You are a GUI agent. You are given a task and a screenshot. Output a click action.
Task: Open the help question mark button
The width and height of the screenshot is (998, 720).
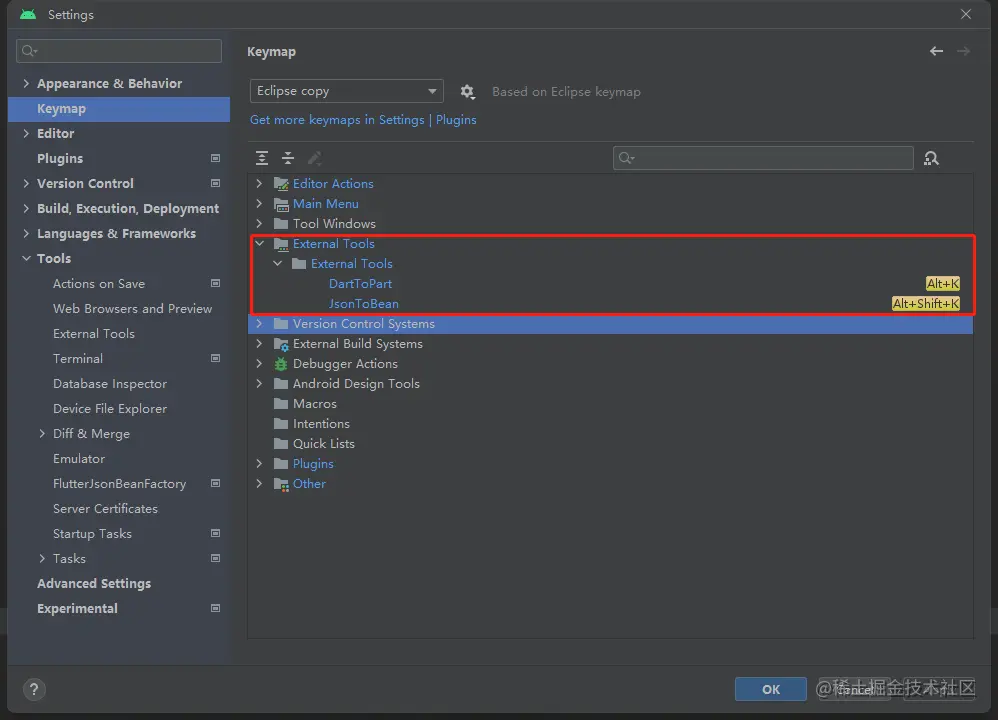[34, 689]
